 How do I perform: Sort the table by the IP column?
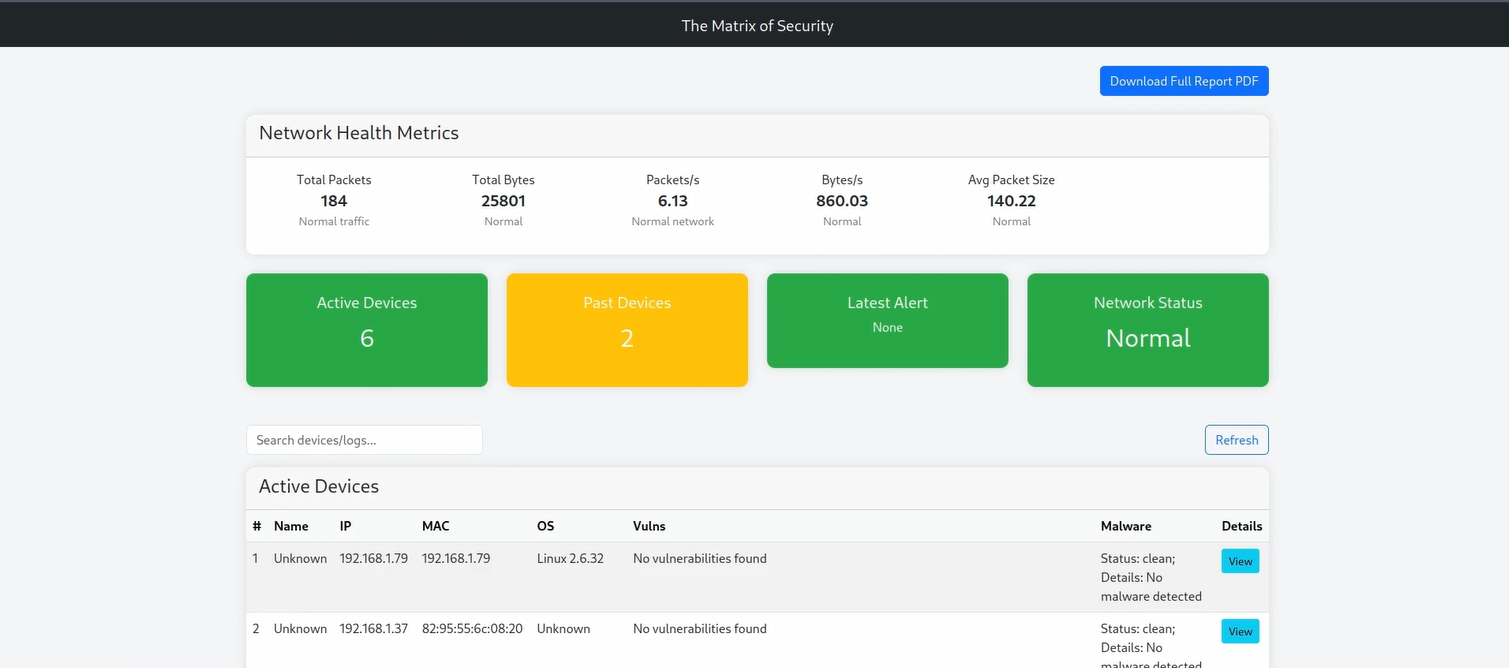coord(344,526)
